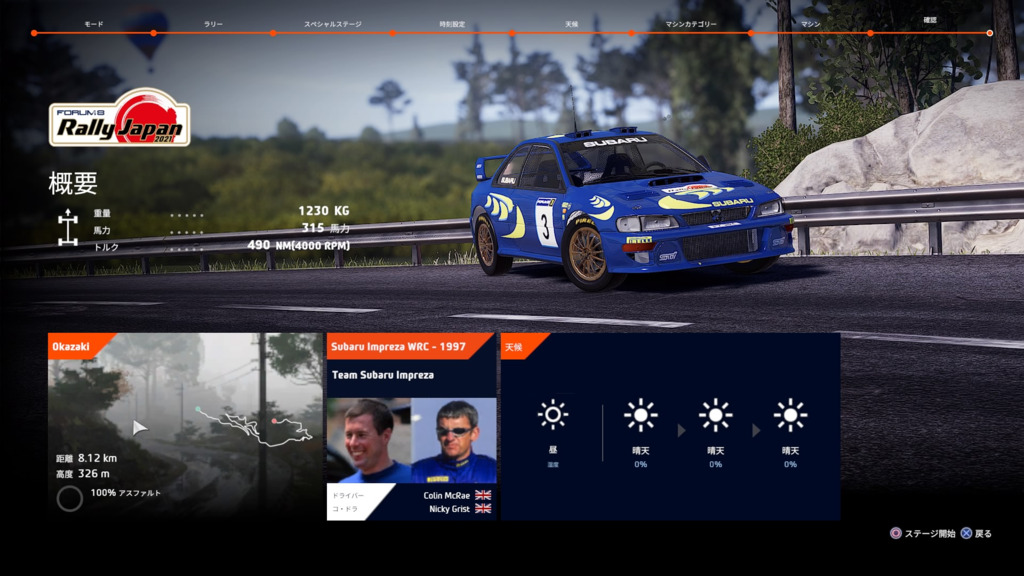1024x576 pixels.
Task: Click the 315 馬力 horsepower value
Action: [x=325, y=228]
